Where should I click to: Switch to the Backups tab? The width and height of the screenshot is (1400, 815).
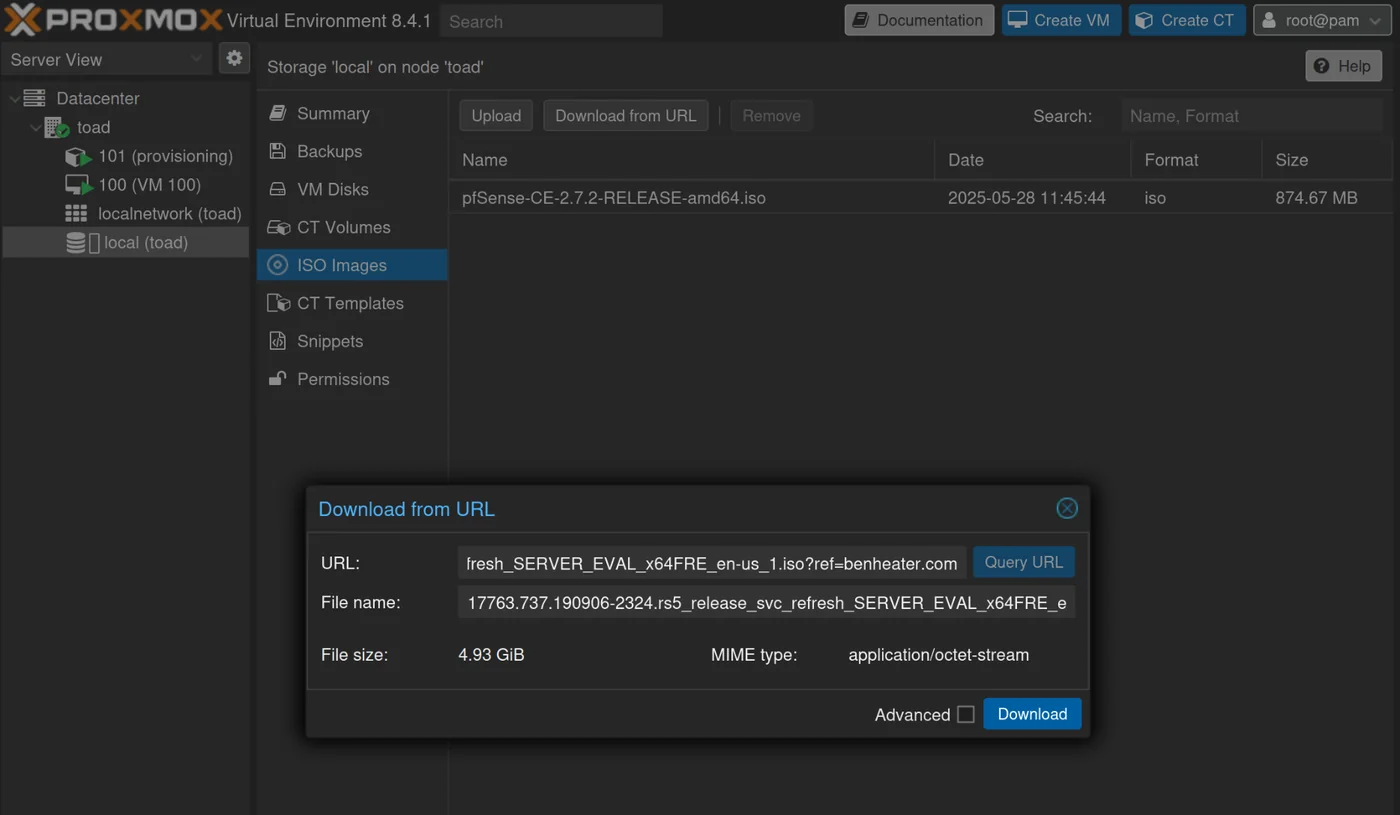pyautogui.click(x=329, y=151)
